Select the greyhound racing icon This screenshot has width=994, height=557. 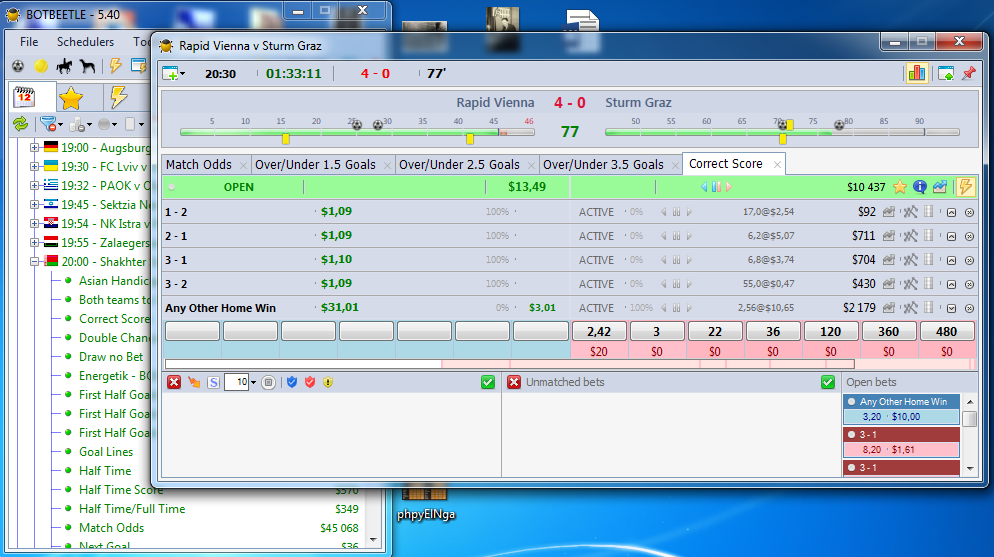coord(87,66)
